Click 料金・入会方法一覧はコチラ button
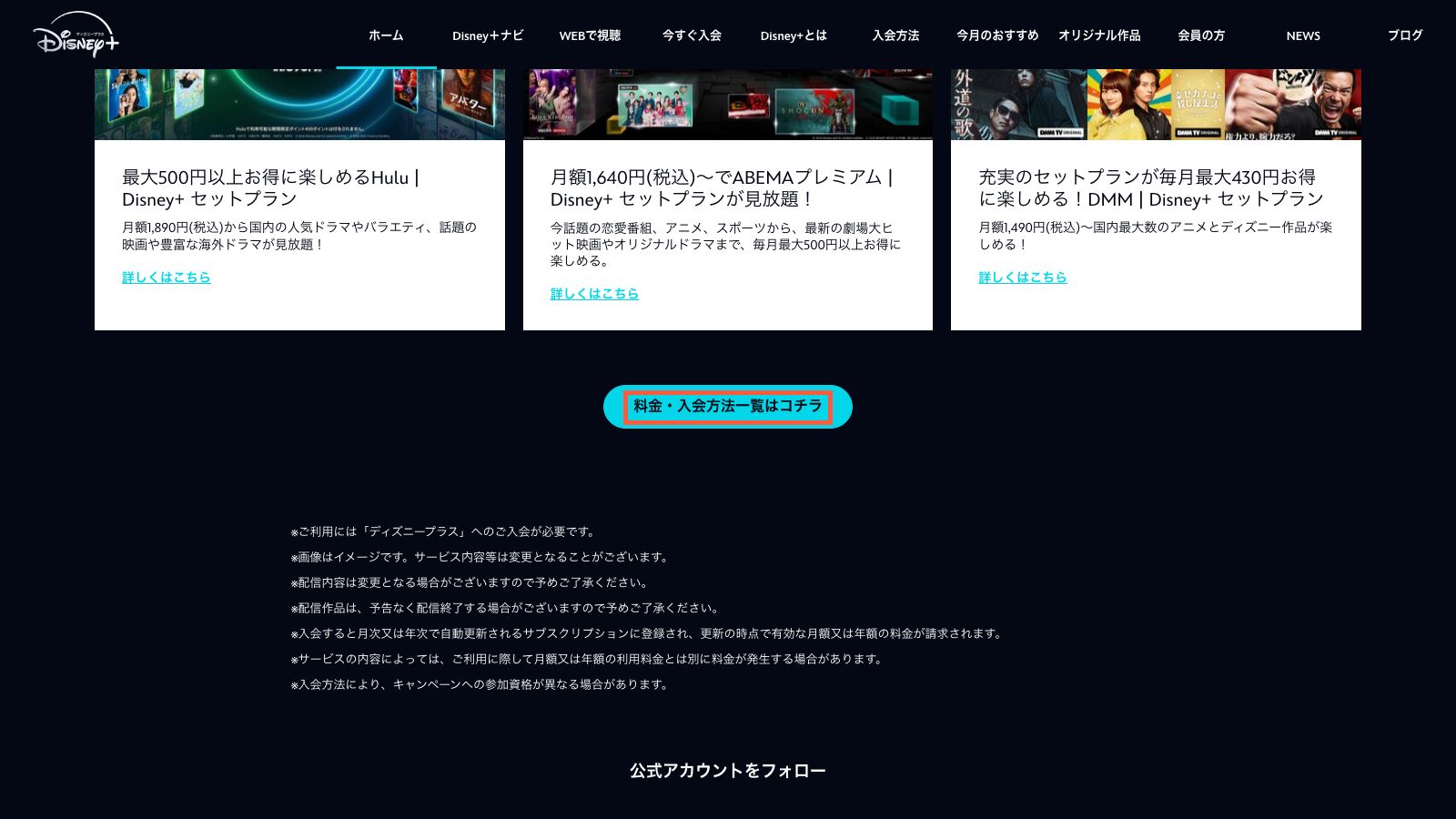 point(728,407)
